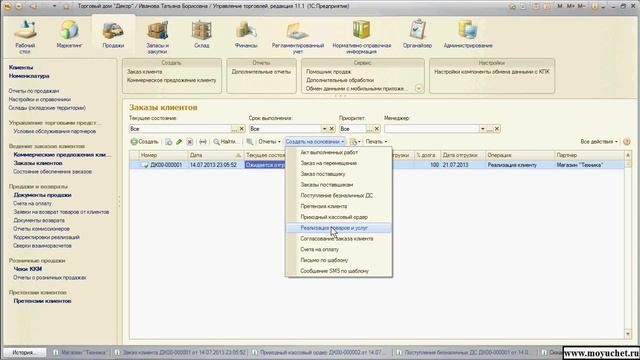Open the Маркетинг section
This screenshot has height=360, width=640.
[69, 35]
